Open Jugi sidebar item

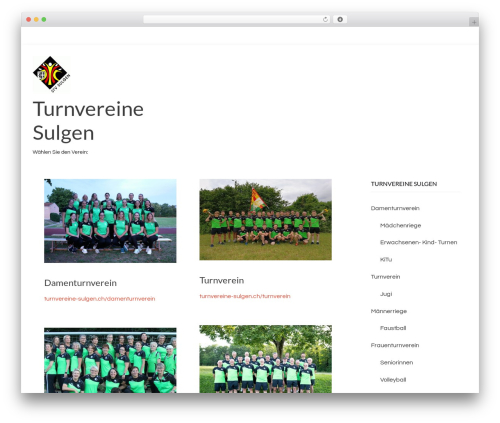[x=386, y=294]
